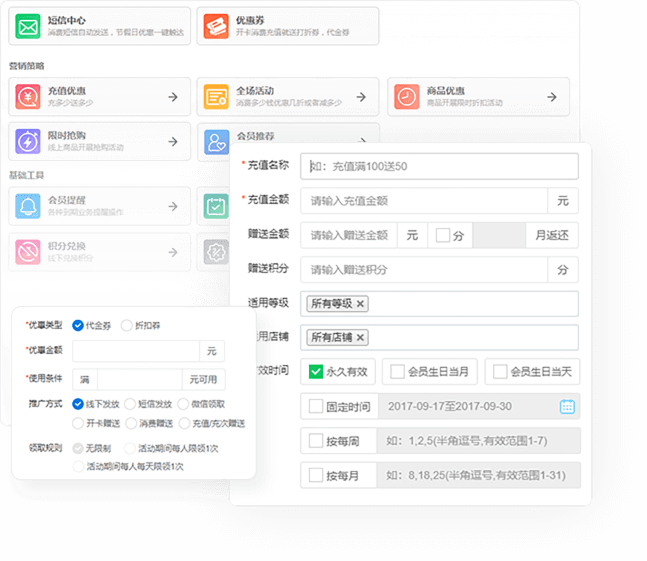Toggle the 永久有效 checkbox
The width and height of the screenshot is (647, 561).
click(316, 372)
